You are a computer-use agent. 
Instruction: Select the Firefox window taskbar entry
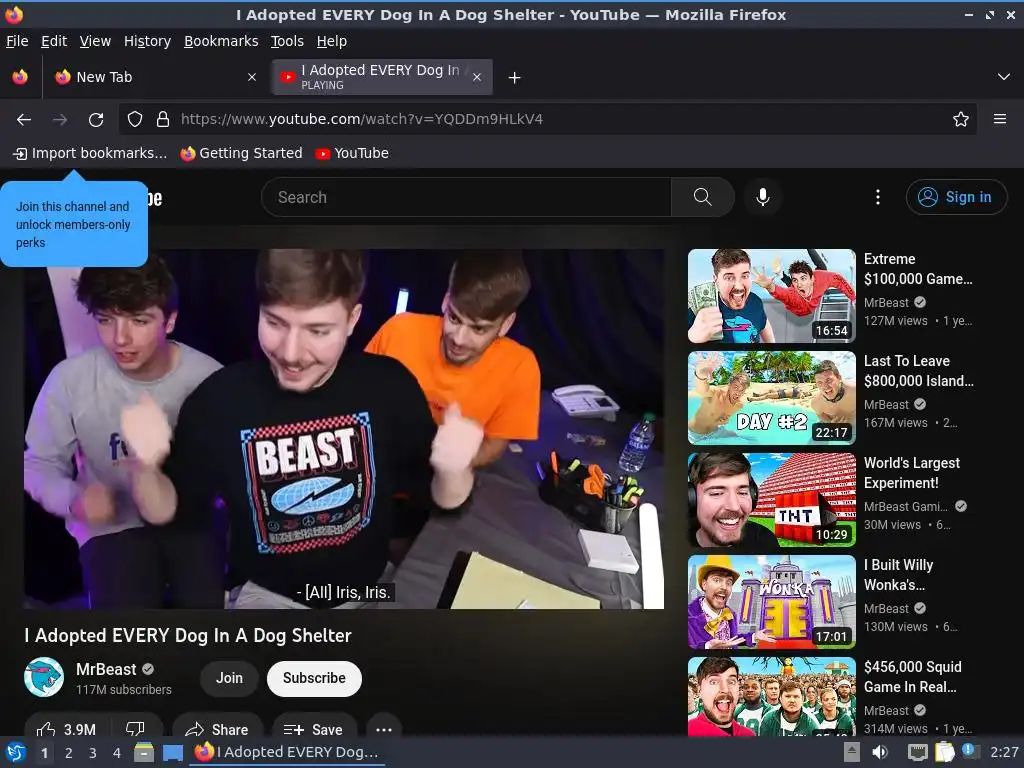pyautogui.click(x=288, y=752)
